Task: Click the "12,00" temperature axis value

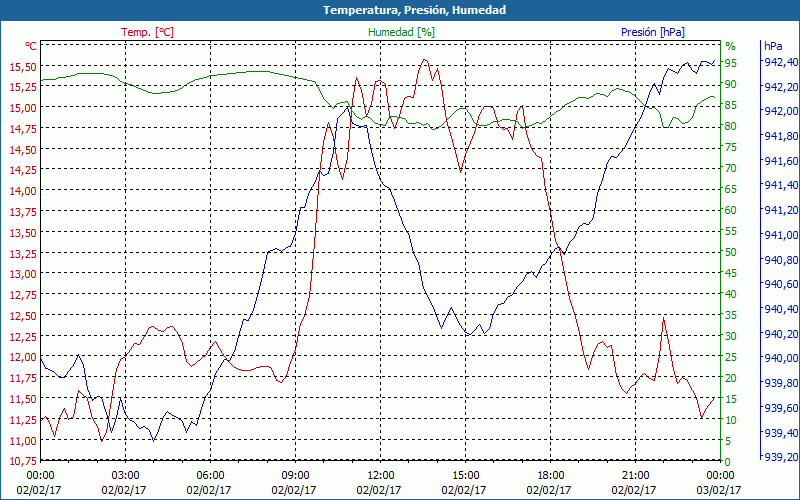Action: pos(23,357)
